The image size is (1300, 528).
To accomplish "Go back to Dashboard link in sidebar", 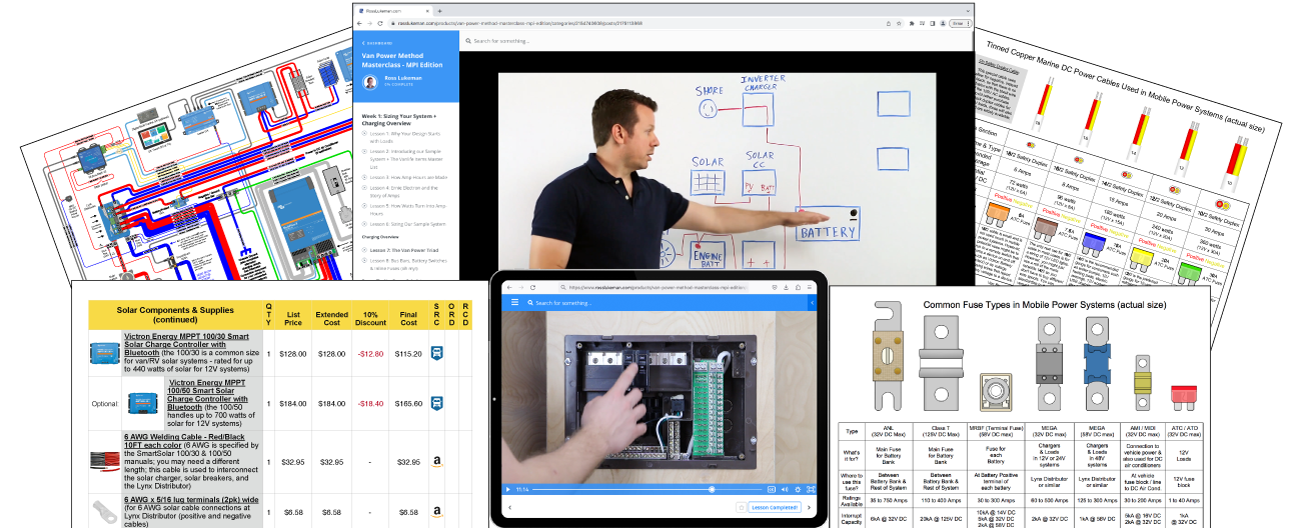I will [x=377, y=43].
